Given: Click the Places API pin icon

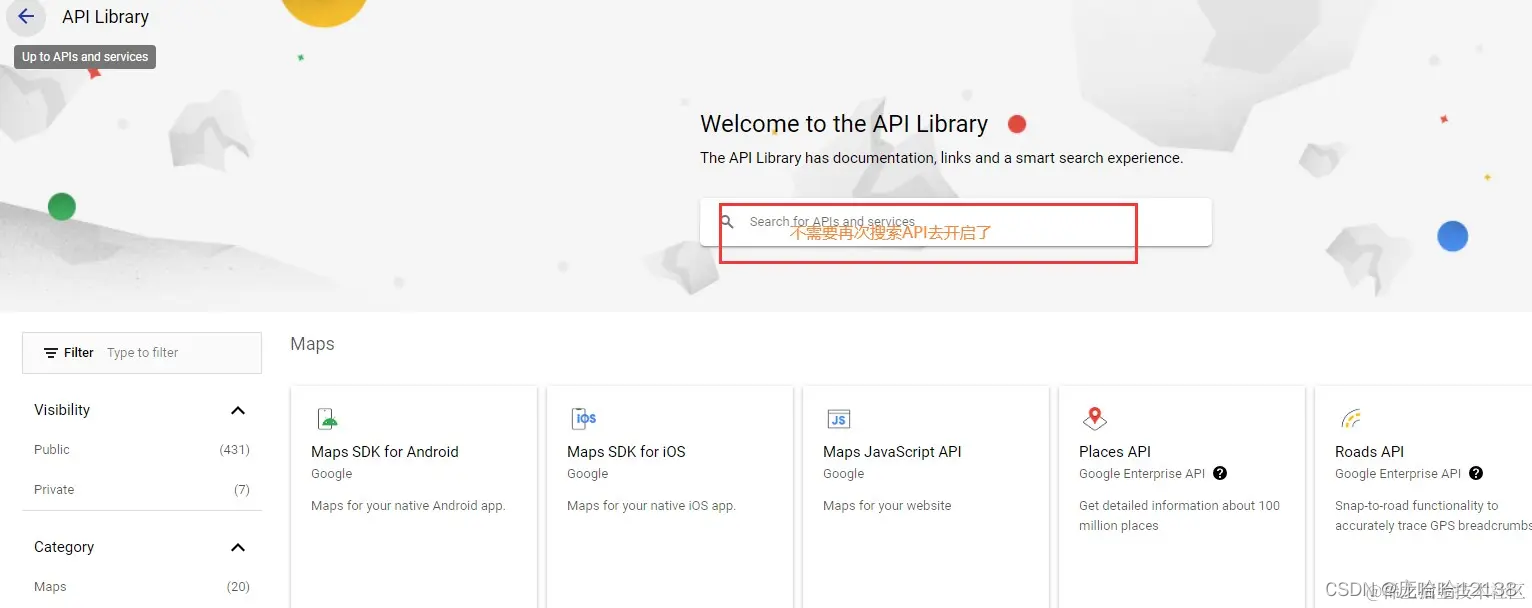Looking at the screenshot, I should [x=1095, y=419].
